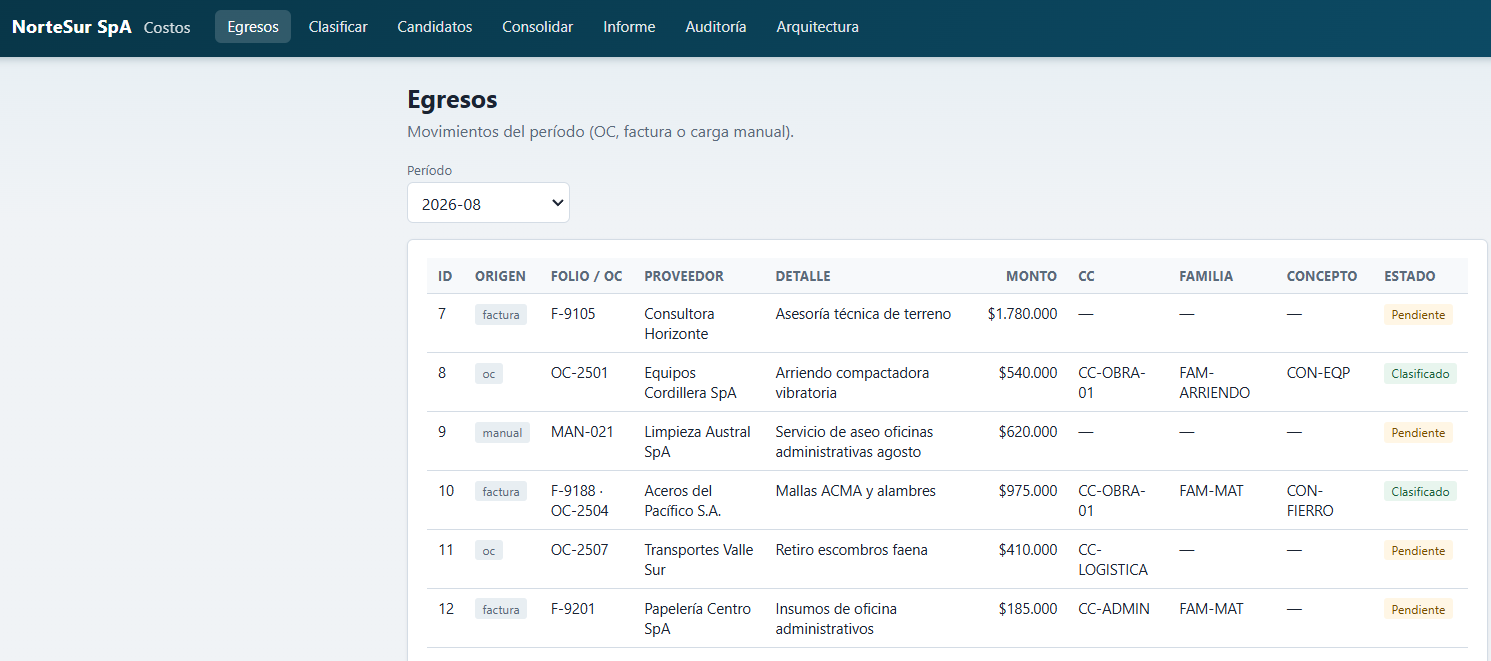
Task: Select folio F-9105
Action: click(x=573, y=314)
